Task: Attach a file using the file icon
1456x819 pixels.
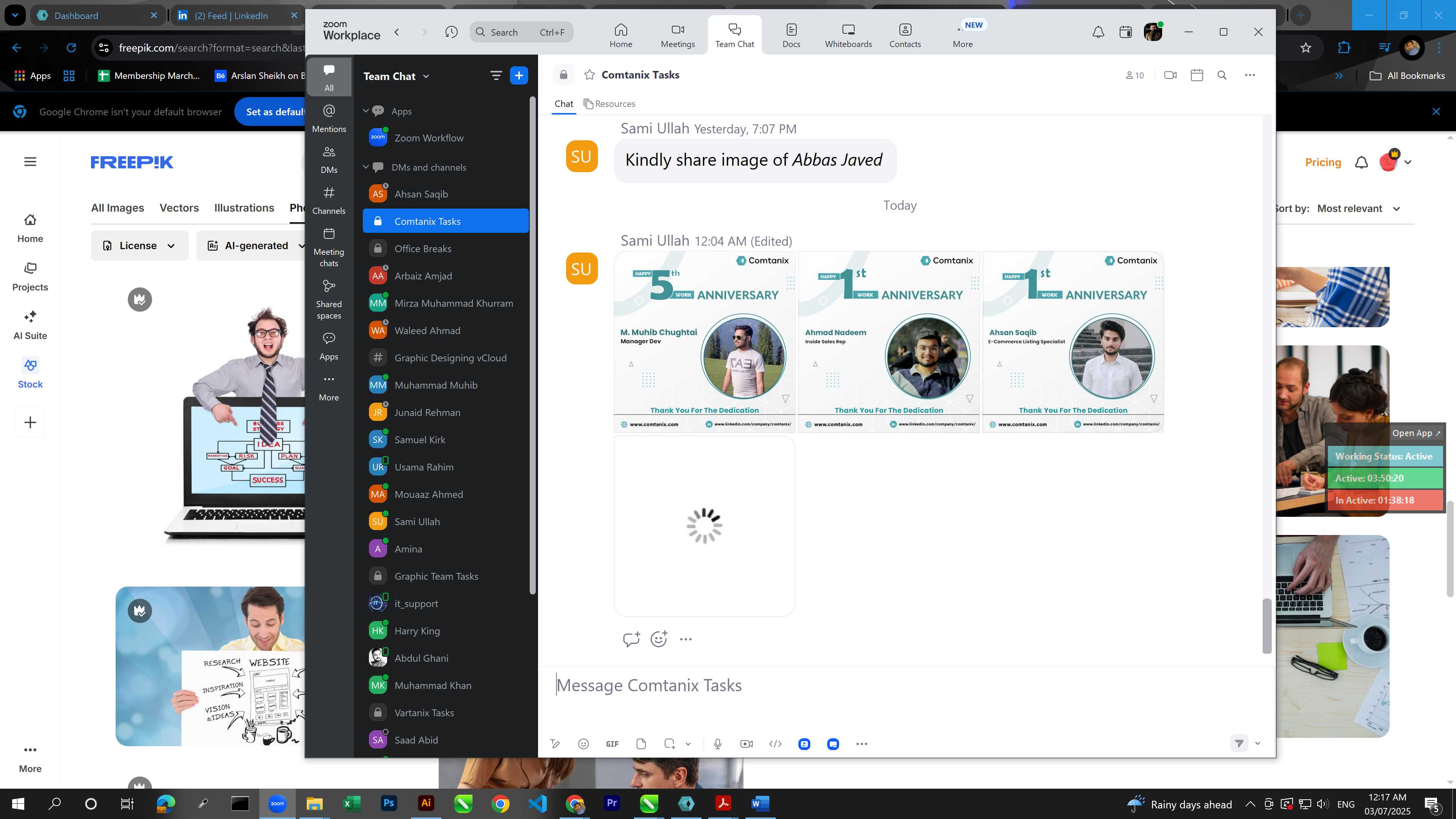Action: click(x=641, y=744)
